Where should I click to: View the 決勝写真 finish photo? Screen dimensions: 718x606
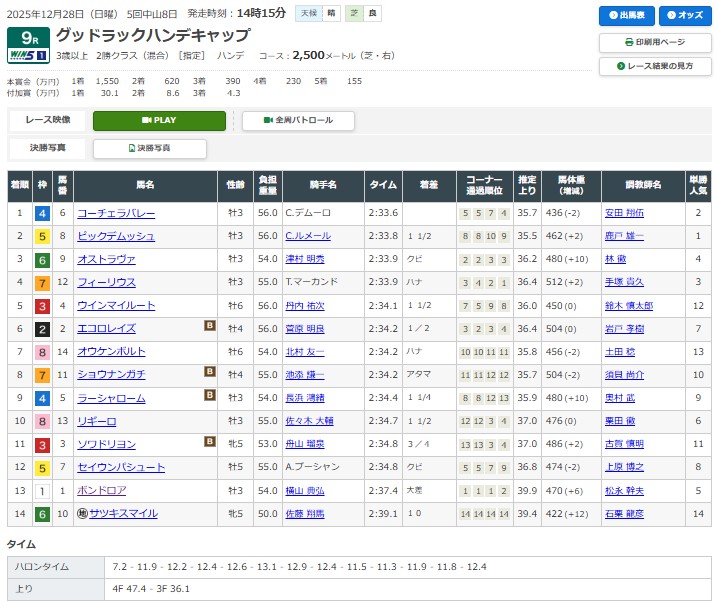coord(149,148)
